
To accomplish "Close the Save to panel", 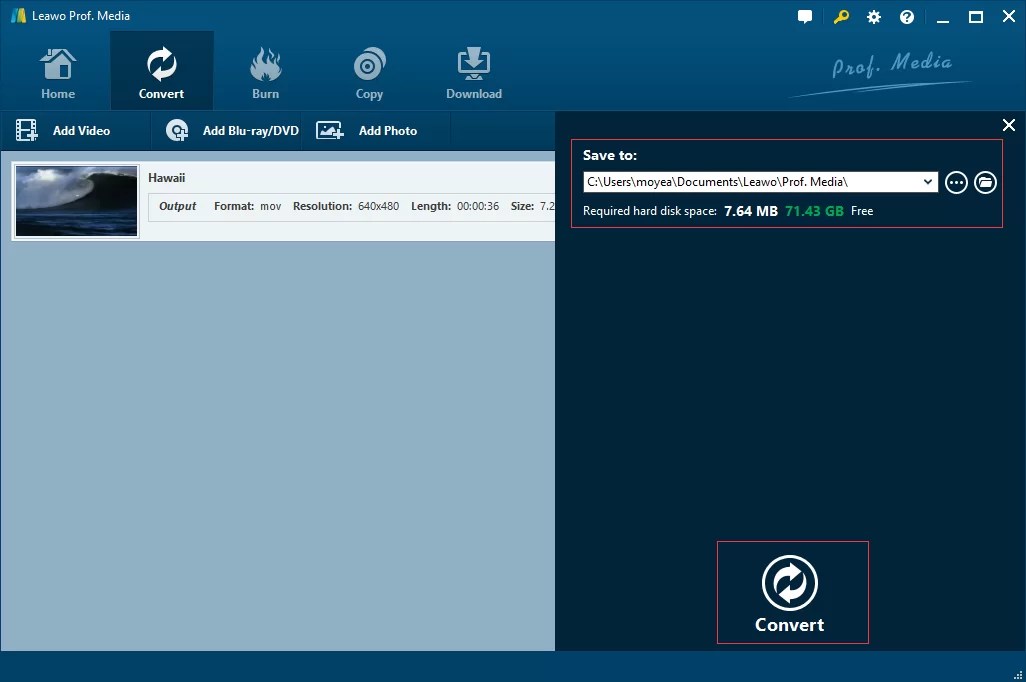I will coord(1008,125).
